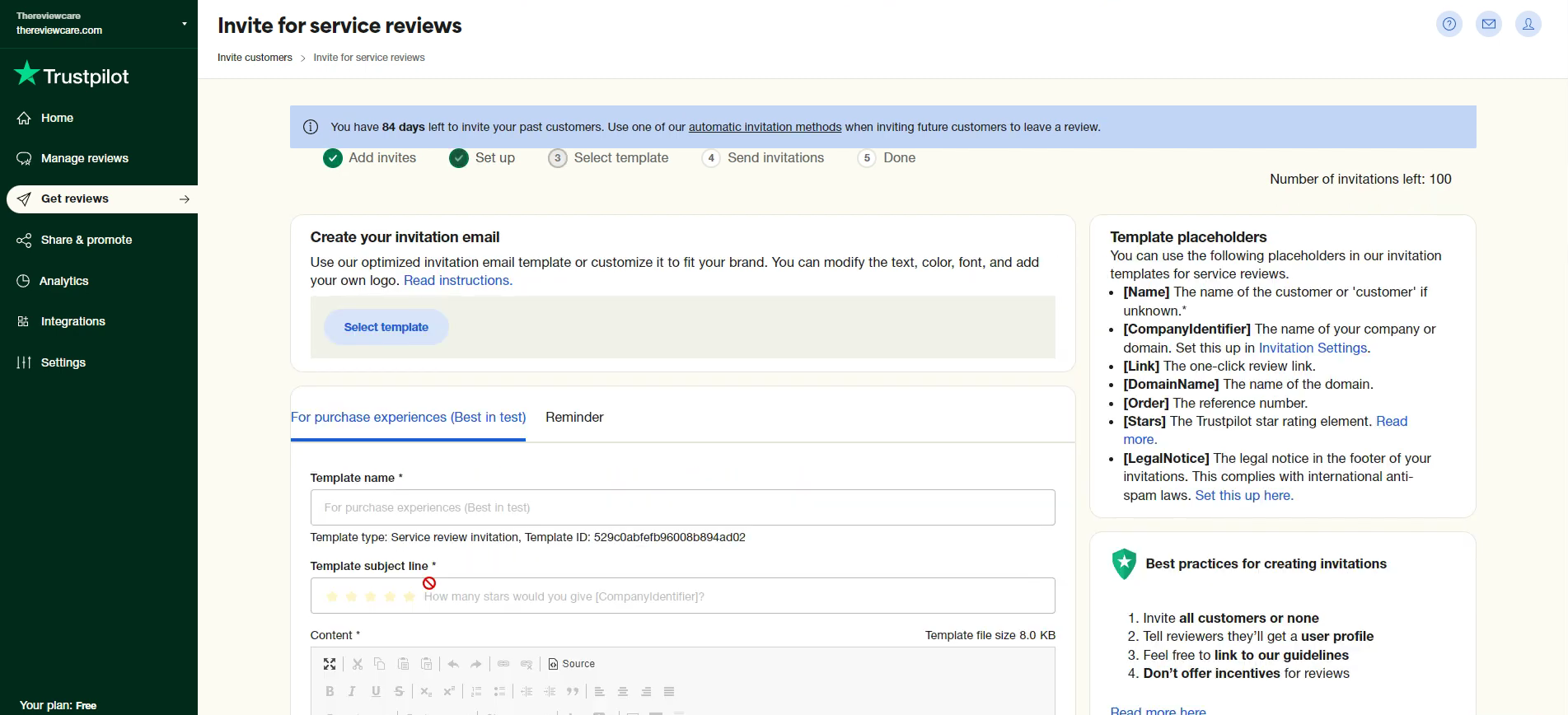Click Paste as plain text icon
The image size is (1568, 715).
426,664
